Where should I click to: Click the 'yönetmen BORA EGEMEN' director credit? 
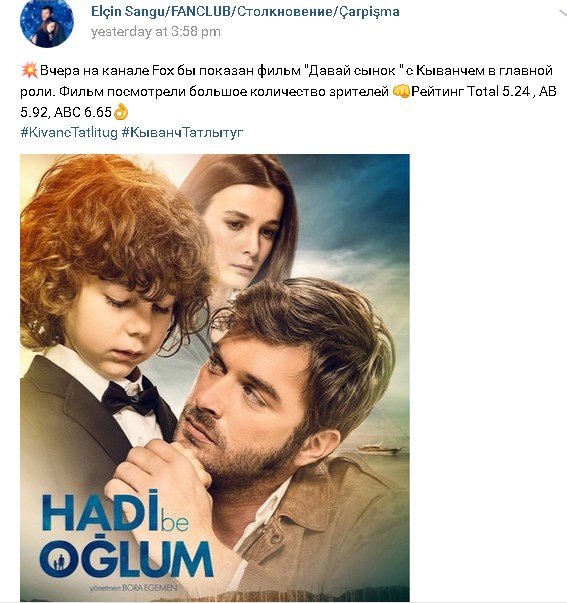point(133,588)
